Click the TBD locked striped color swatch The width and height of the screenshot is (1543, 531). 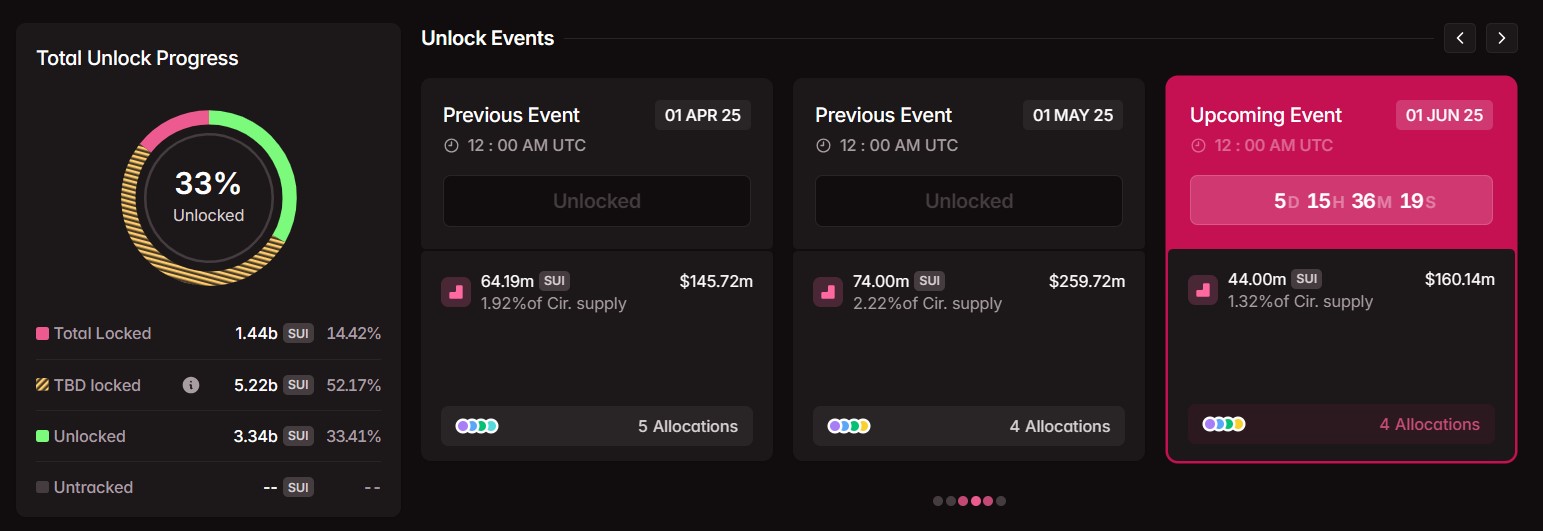coord(43,385)
